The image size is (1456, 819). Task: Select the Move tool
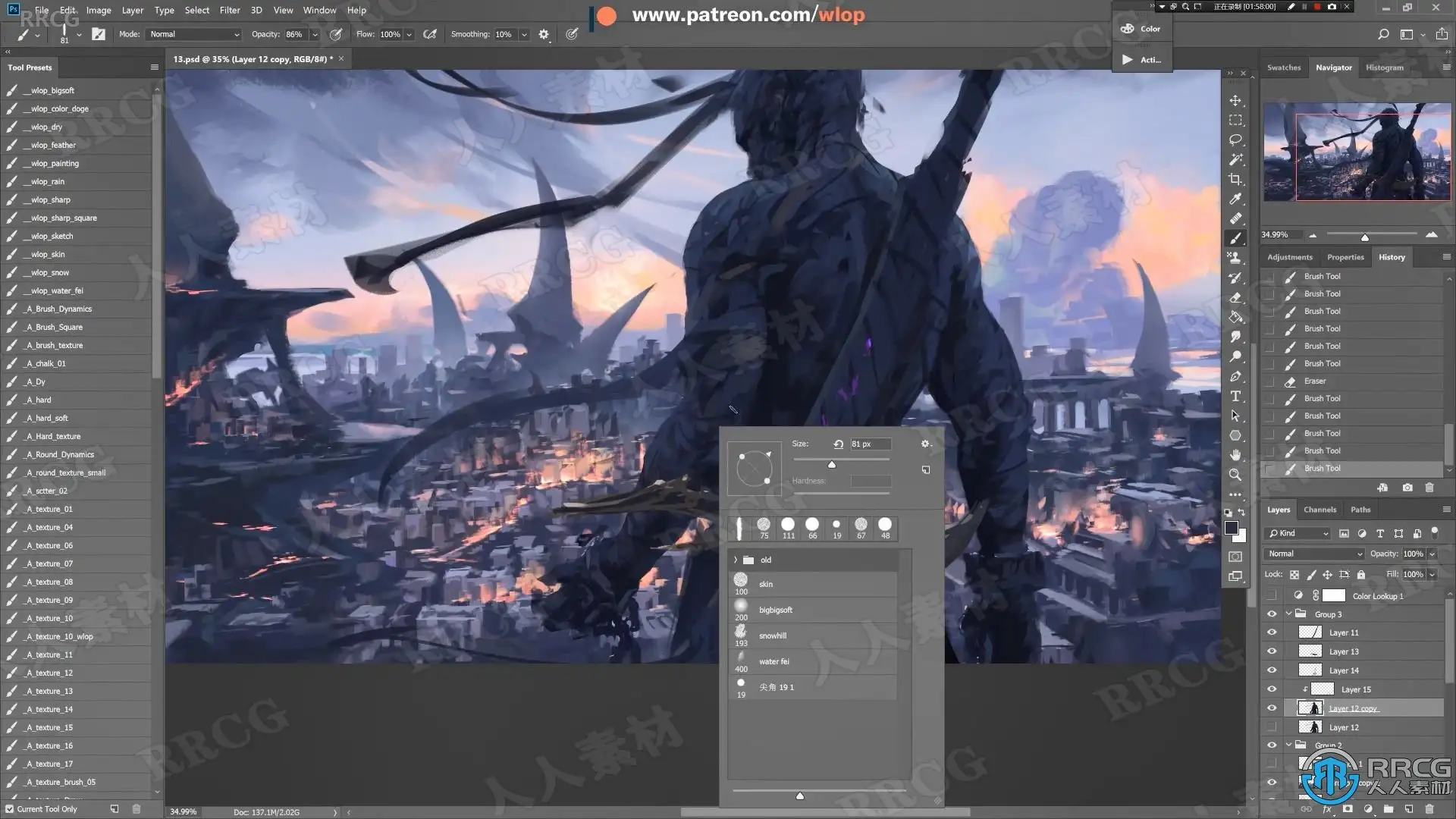click(x=1235, y=101)
